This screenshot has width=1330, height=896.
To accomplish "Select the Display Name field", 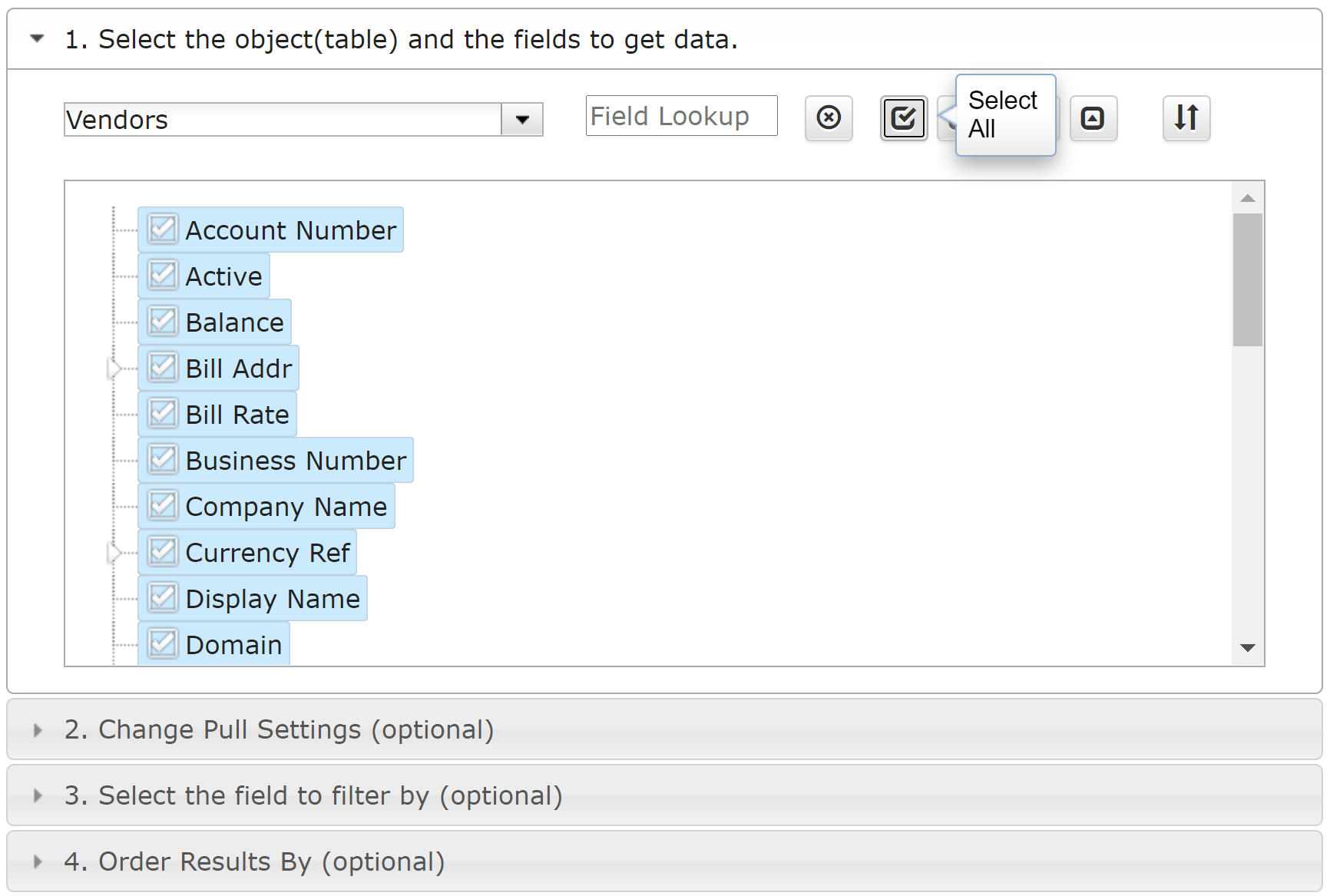I will tap(273, 599).
